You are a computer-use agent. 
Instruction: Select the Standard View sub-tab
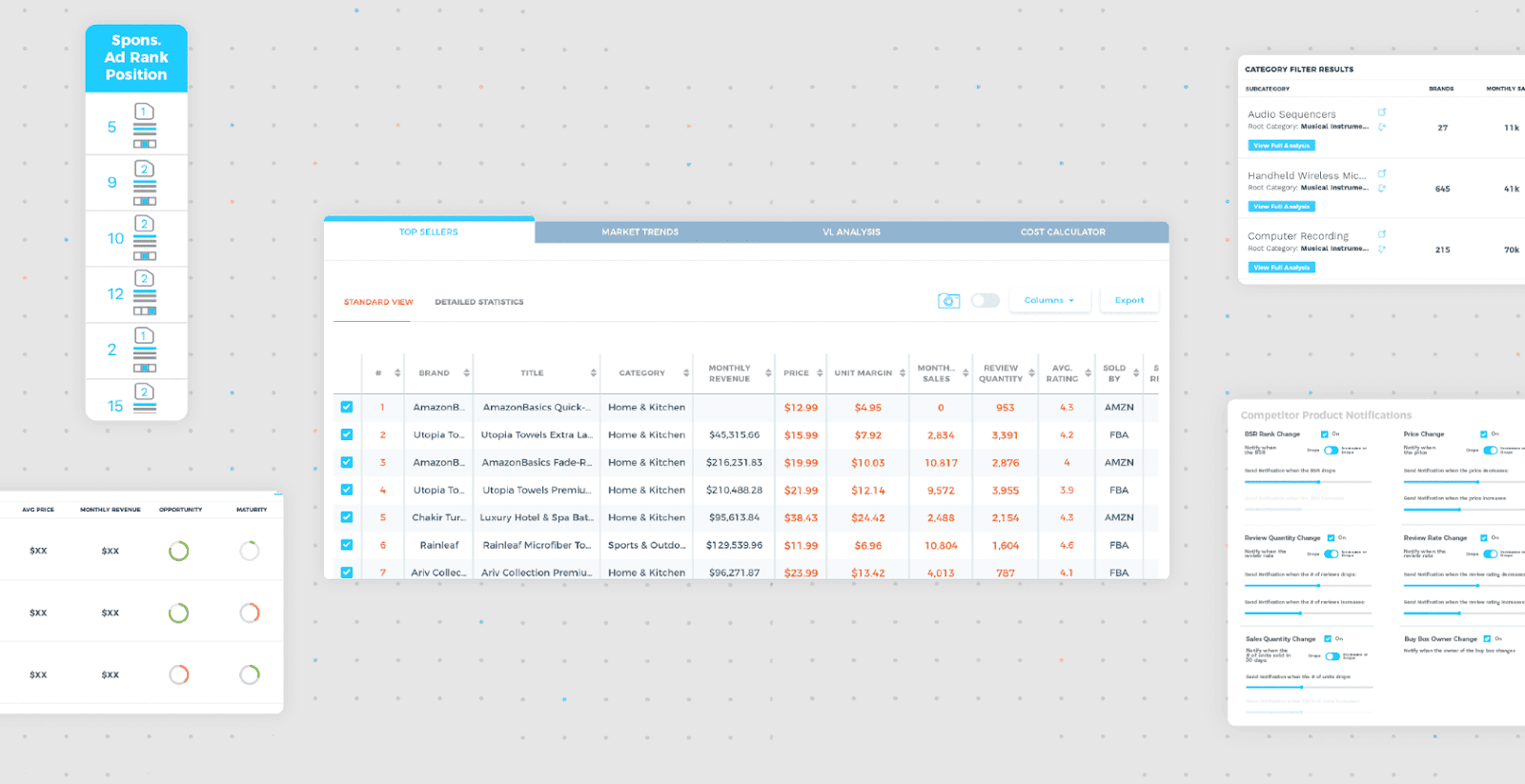(378, 302)
